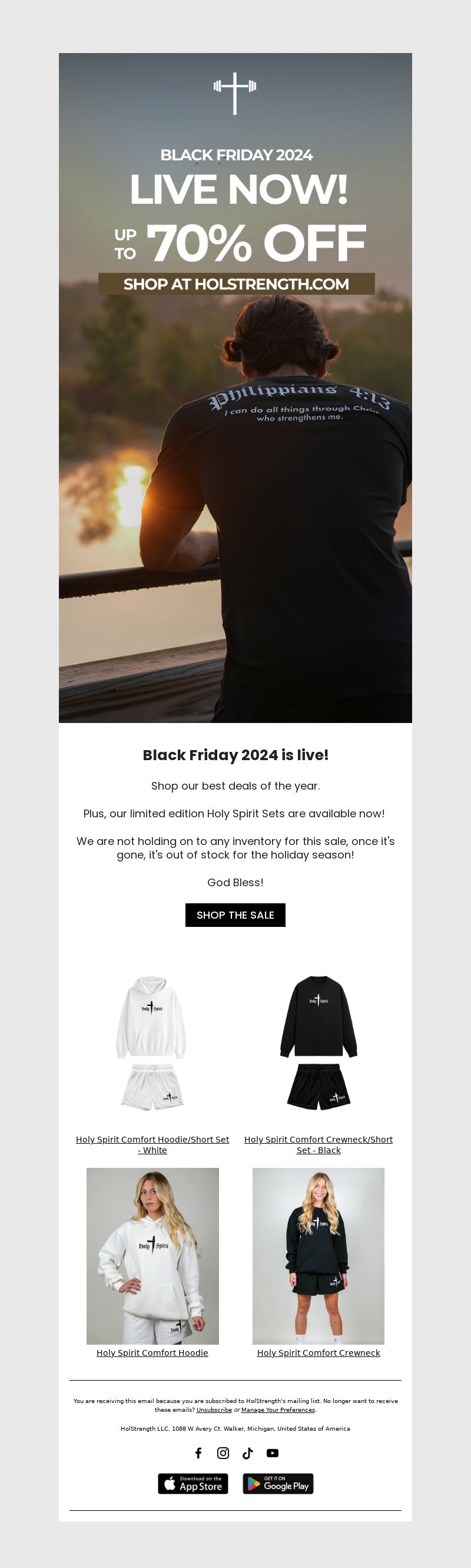Image resolution: width=471 pixels, height=1568 pixels.
Task: Click the cross barbell logo at top
Action: point(235,93)
